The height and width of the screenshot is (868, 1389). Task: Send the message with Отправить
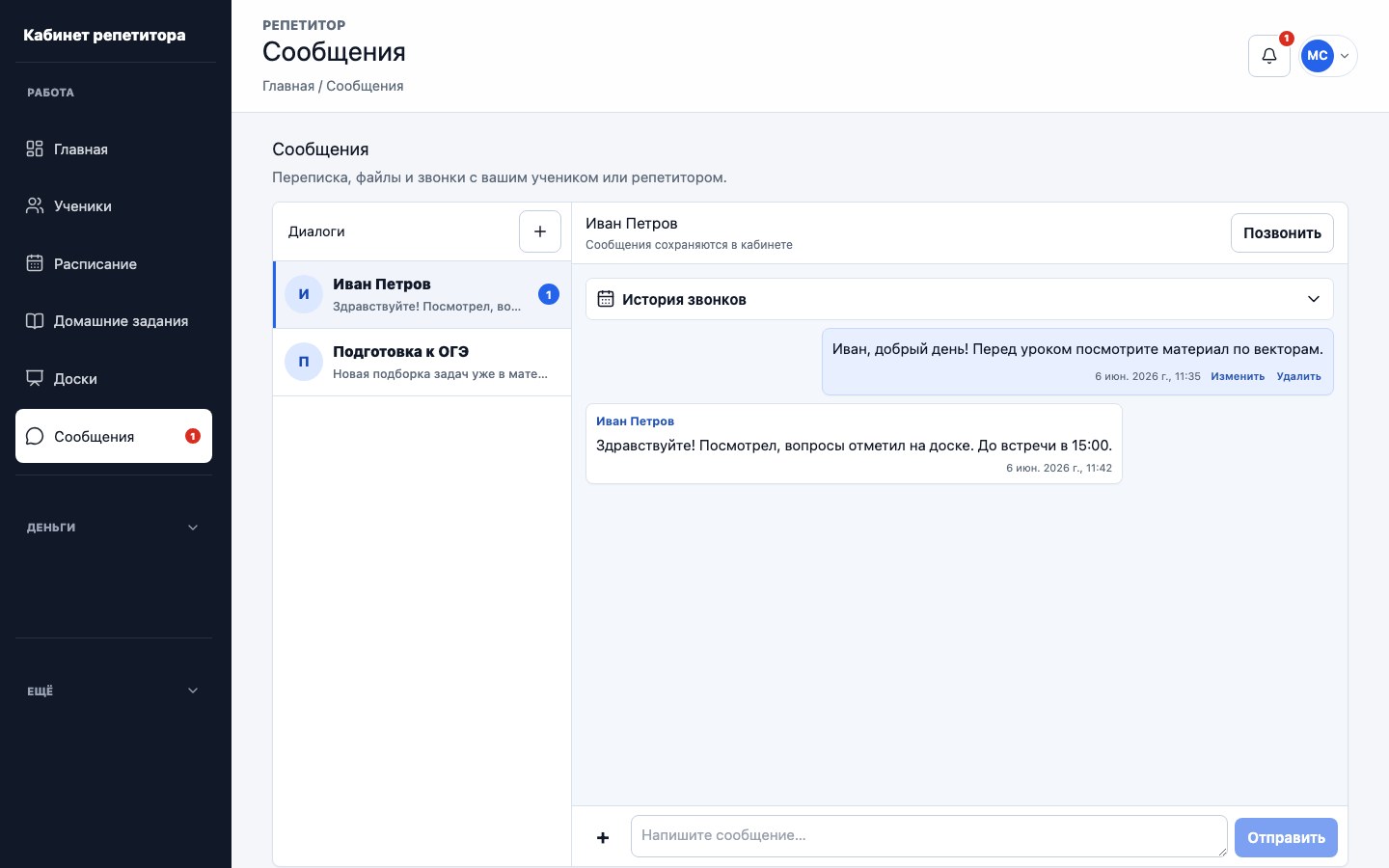point(1286,837)
